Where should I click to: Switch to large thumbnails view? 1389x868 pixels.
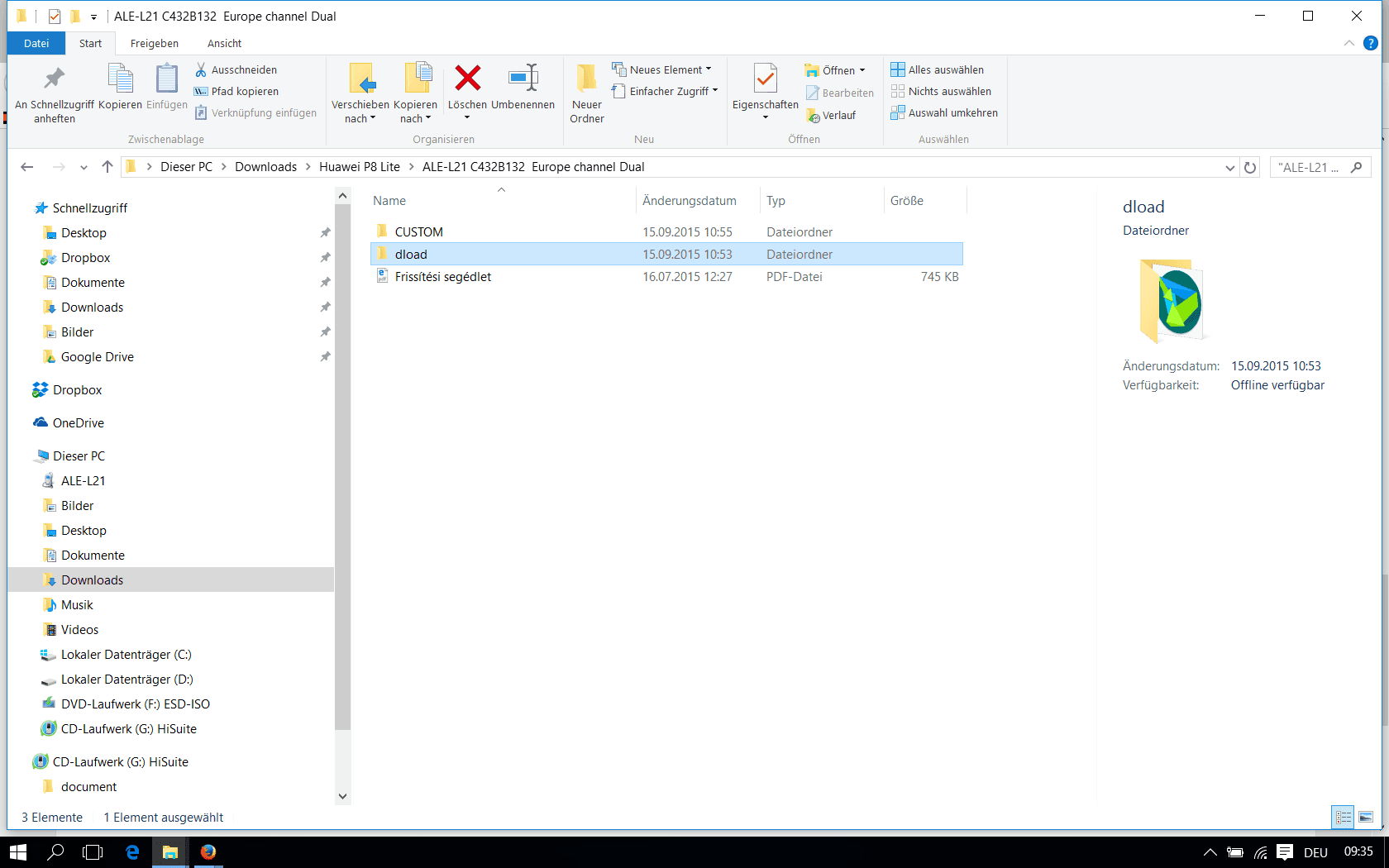coord(1366,818)
